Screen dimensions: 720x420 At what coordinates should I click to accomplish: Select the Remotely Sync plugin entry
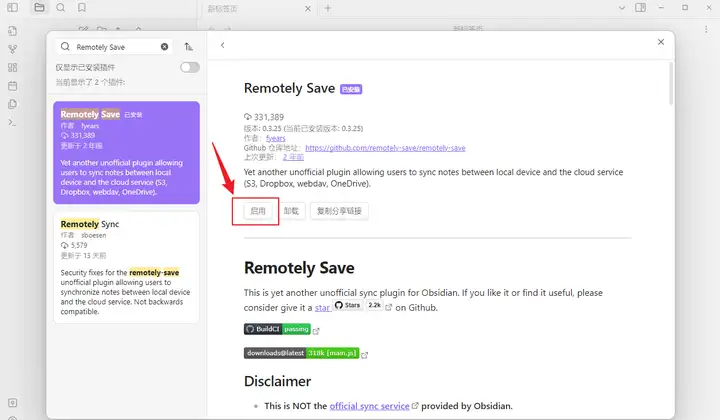tap(126, 268)
